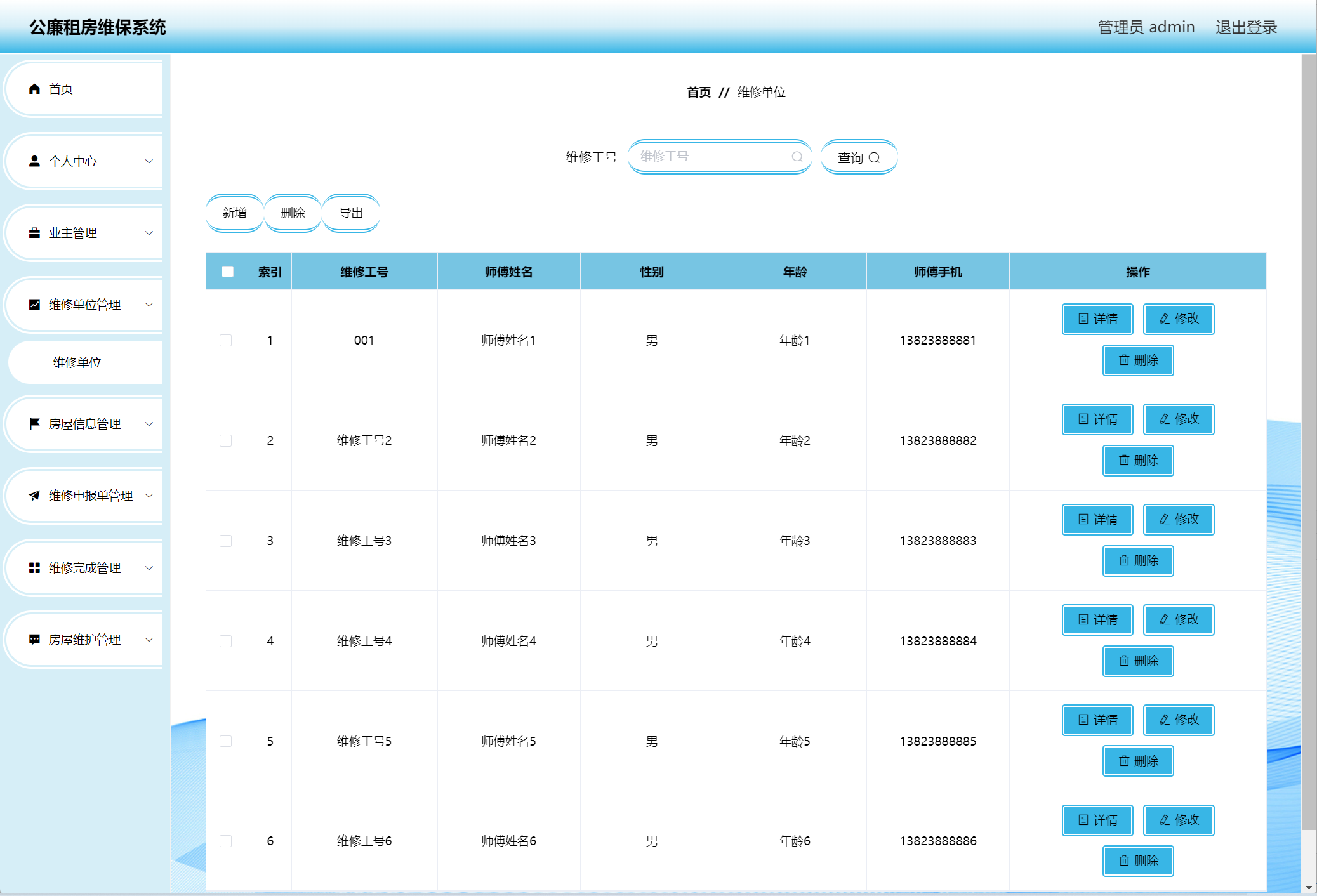Click the briefcase icon for 业主管理
Viewport: 1317px width, 896px height.
35,233
